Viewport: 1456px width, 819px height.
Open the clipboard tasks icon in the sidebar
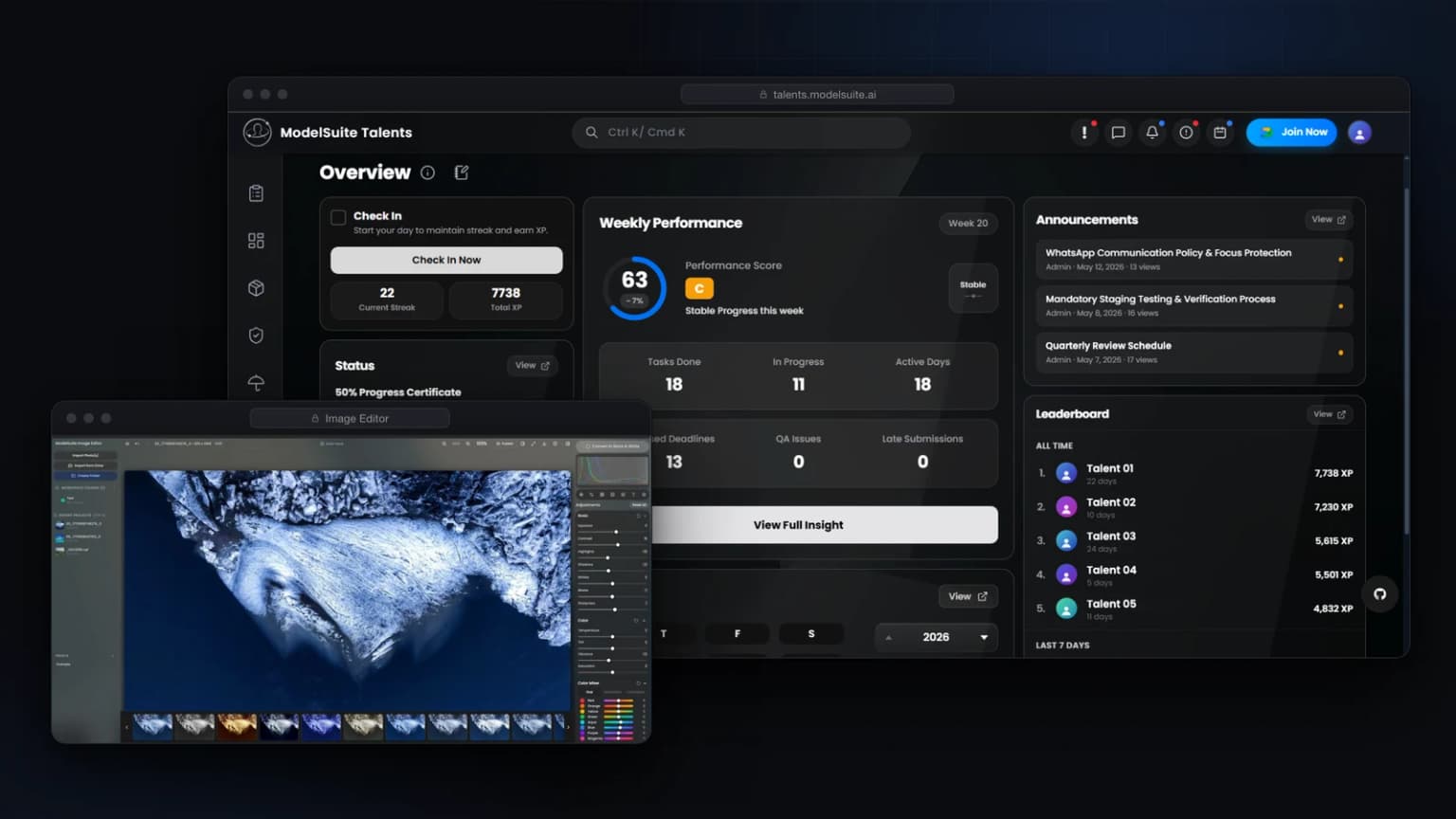tap(256, 193)
